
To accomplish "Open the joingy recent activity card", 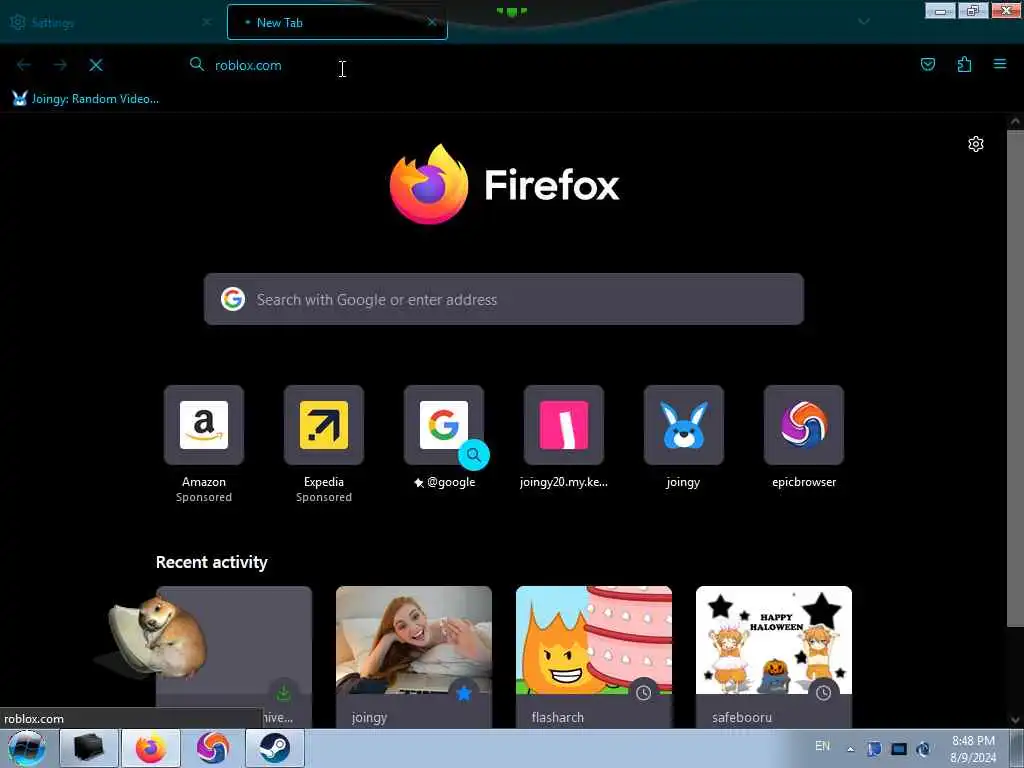I will point(414,657).
